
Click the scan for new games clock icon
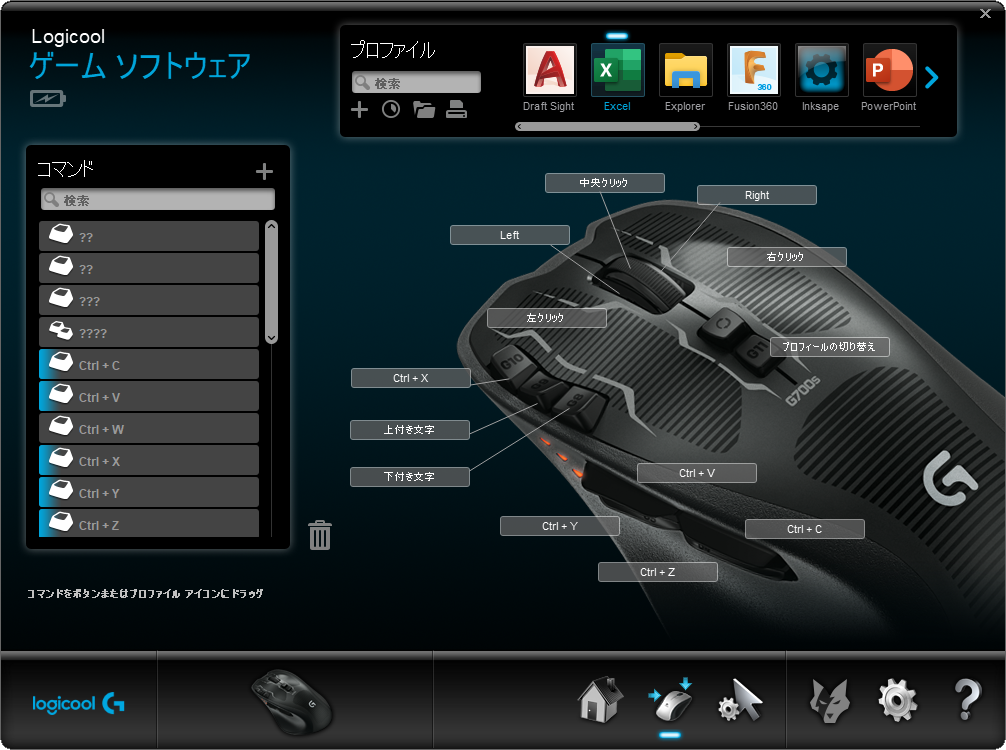tap(391, 110)
